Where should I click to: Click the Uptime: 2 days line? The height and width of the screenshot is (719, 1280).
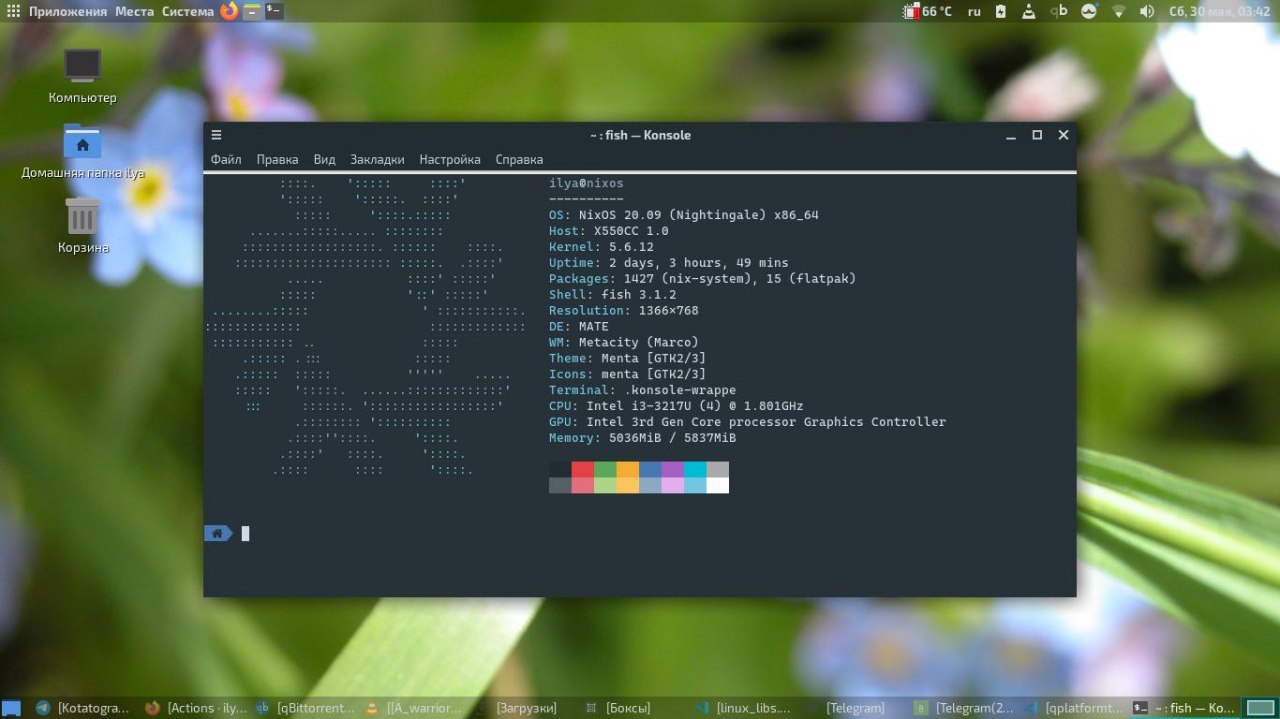coord(668,263)
